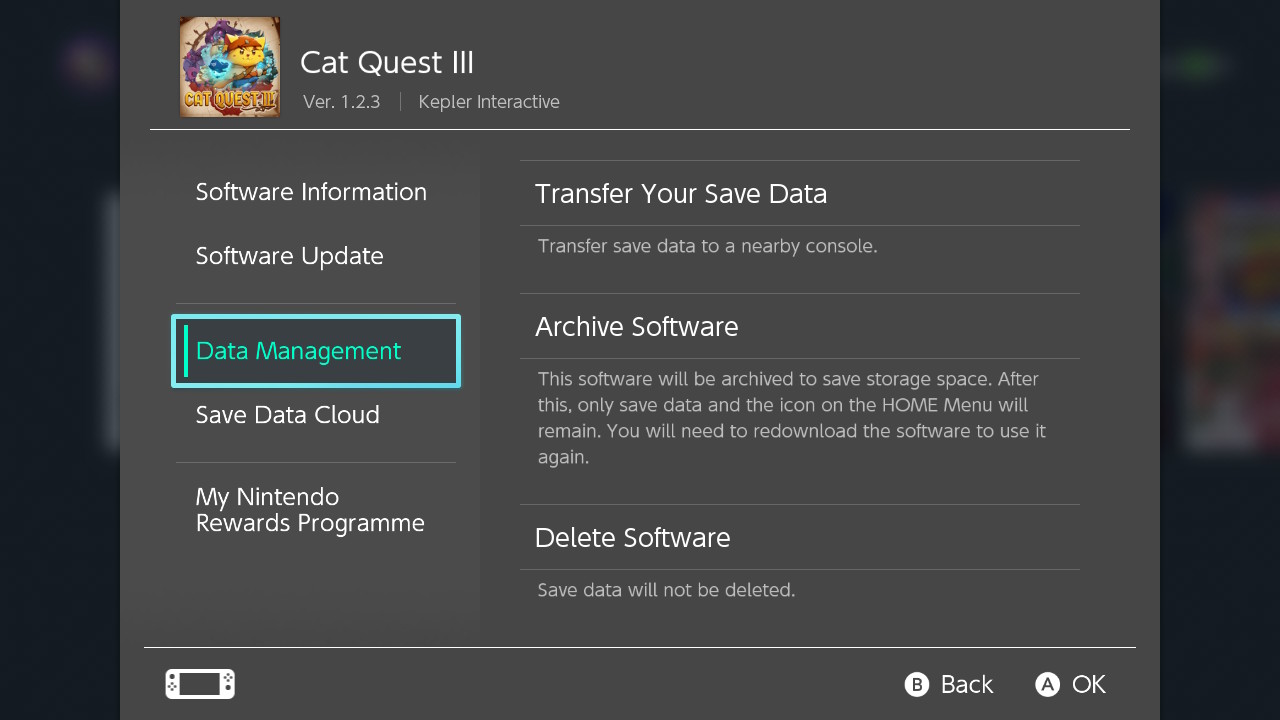Choose the Archive Software option
This screenshot has height=720, width=1280.
(800, 327)
